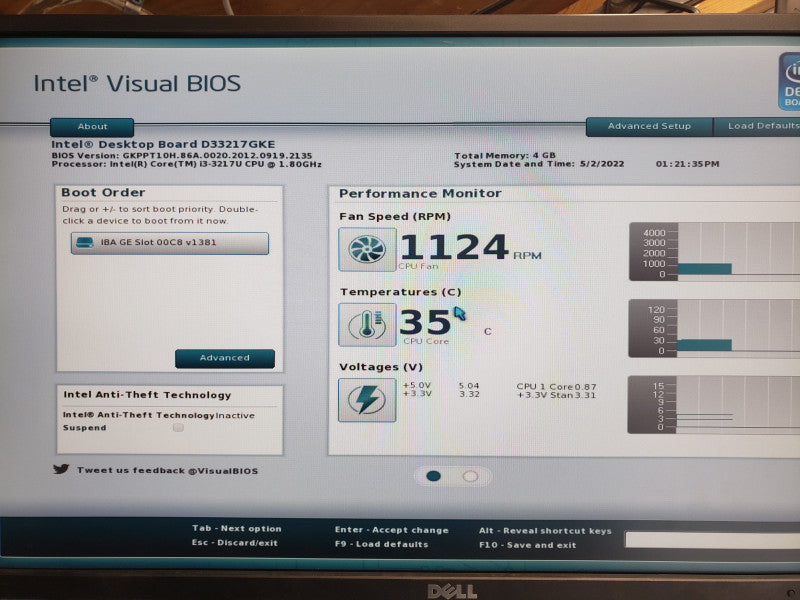Switch to the second page dot
The height and width of the screenshot is (600, 800).
click(x=470, y=477)
